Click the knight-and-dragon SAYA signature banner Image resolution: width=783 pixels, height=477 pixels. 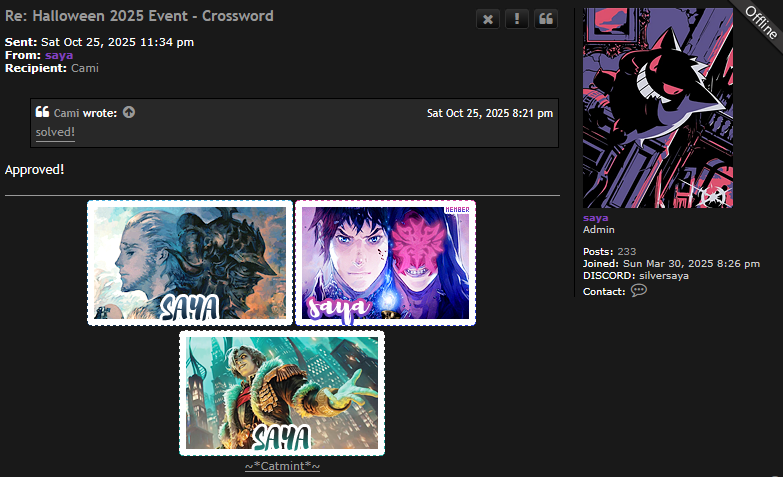tap(190, 263)
